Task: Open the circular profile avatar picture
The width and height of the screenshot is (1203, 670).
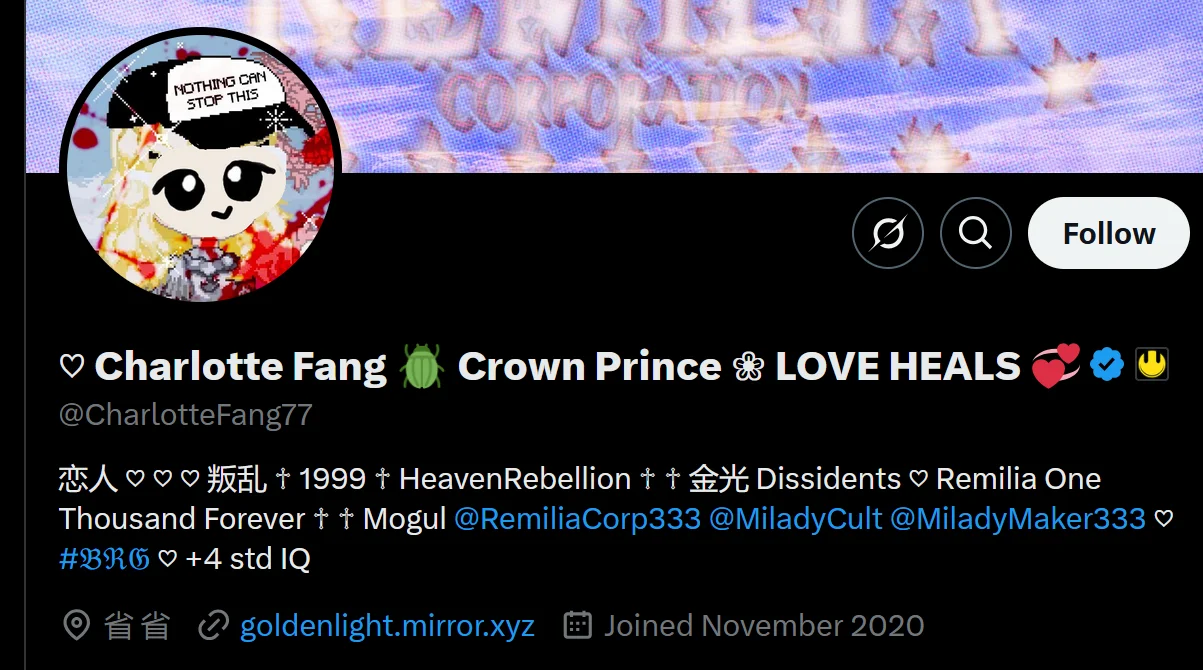Action: tap(201, 169)
